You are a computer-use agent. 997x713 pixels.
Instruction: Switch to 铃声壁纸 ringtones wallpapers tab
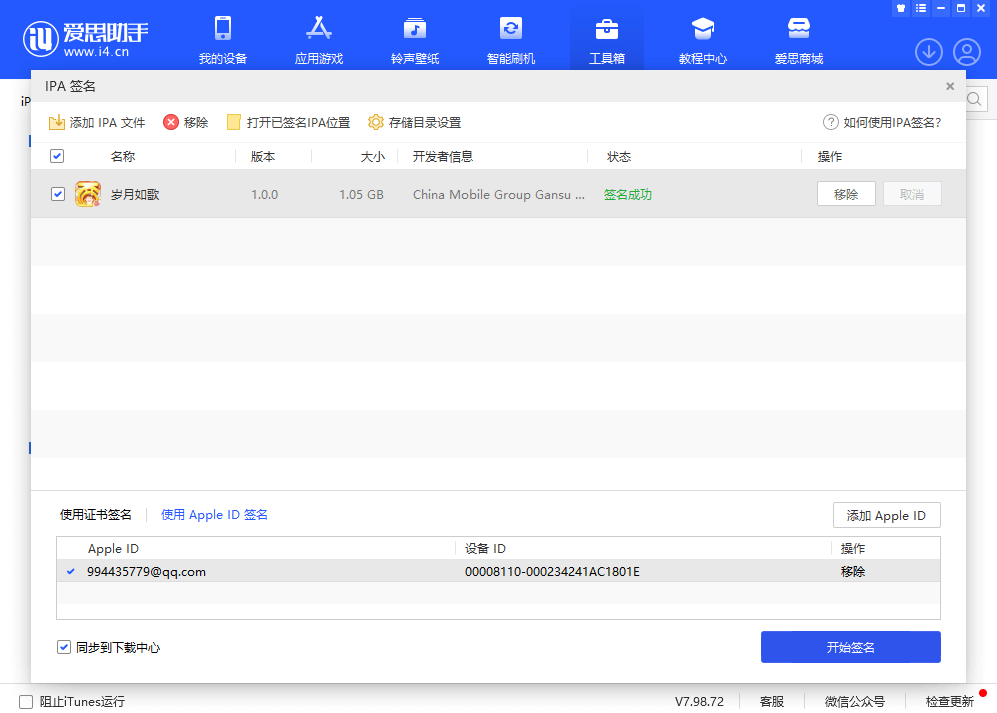pyautogui.click(x=415, y=40)
